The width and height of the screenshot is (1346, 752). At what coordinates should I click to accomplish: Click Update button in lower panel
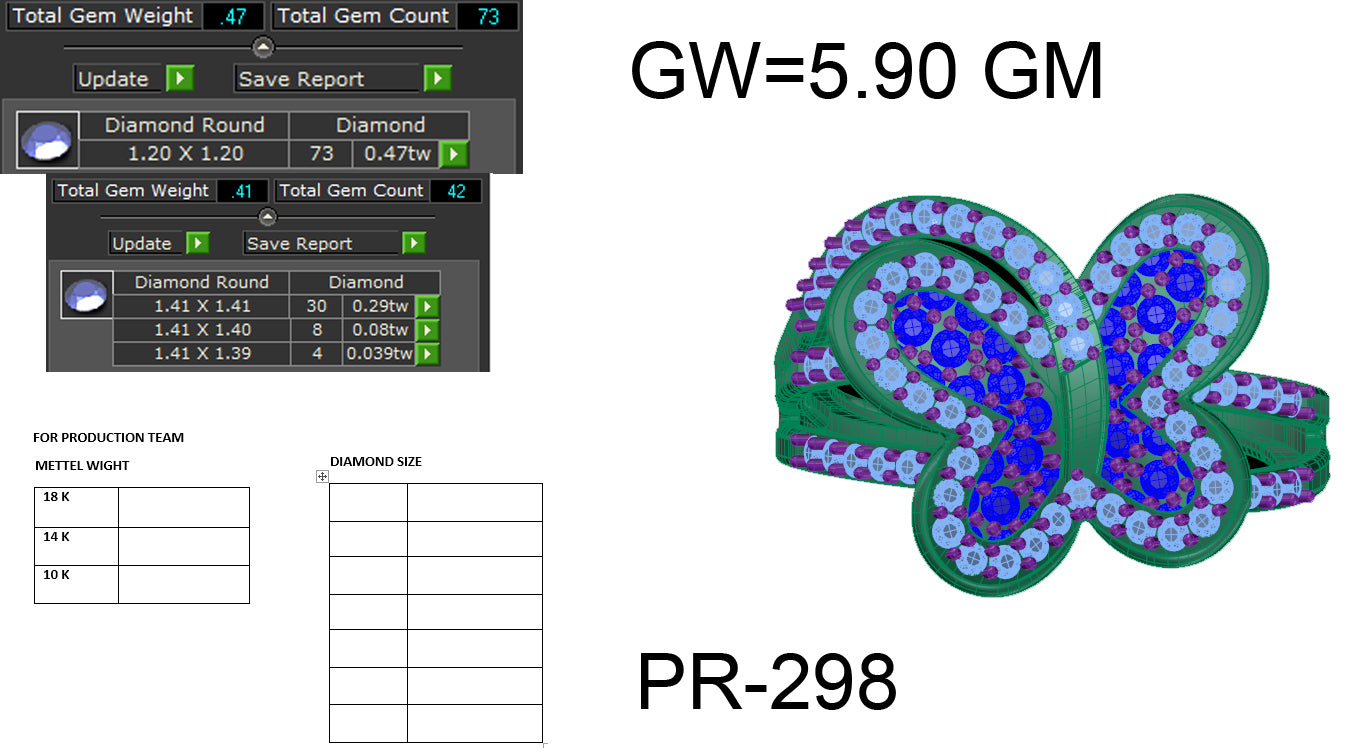[146, 243]
